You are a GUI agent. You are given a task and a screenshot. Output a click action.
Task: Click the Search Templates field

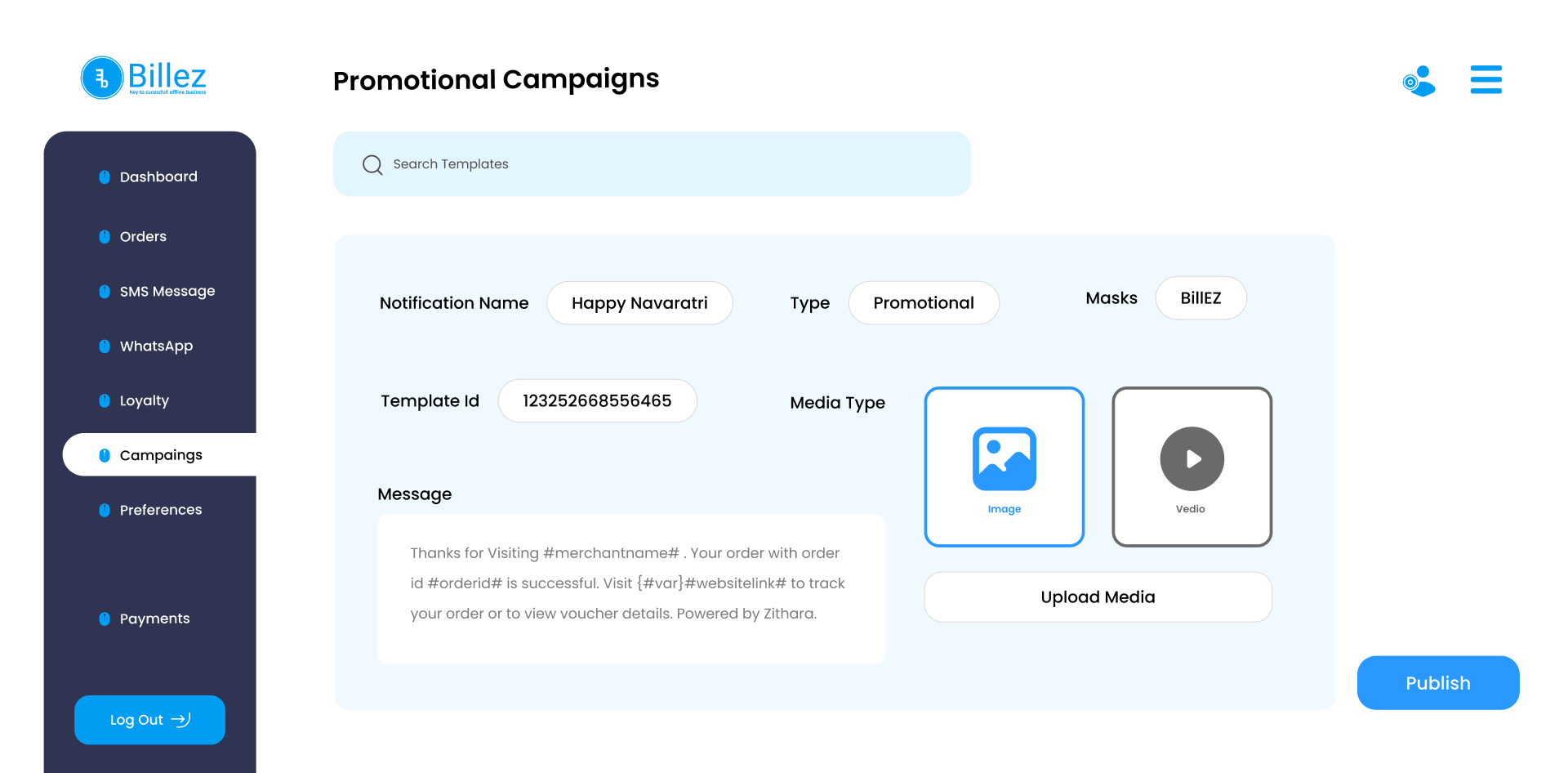pyautogui.click(x=652, y=164)
